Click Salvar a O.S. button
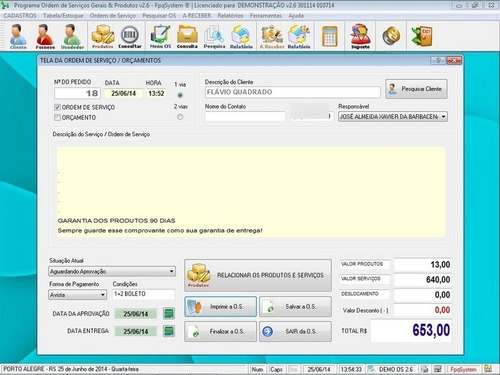The width and height of the screenshot is (500, 375). (x=295, y=306)
